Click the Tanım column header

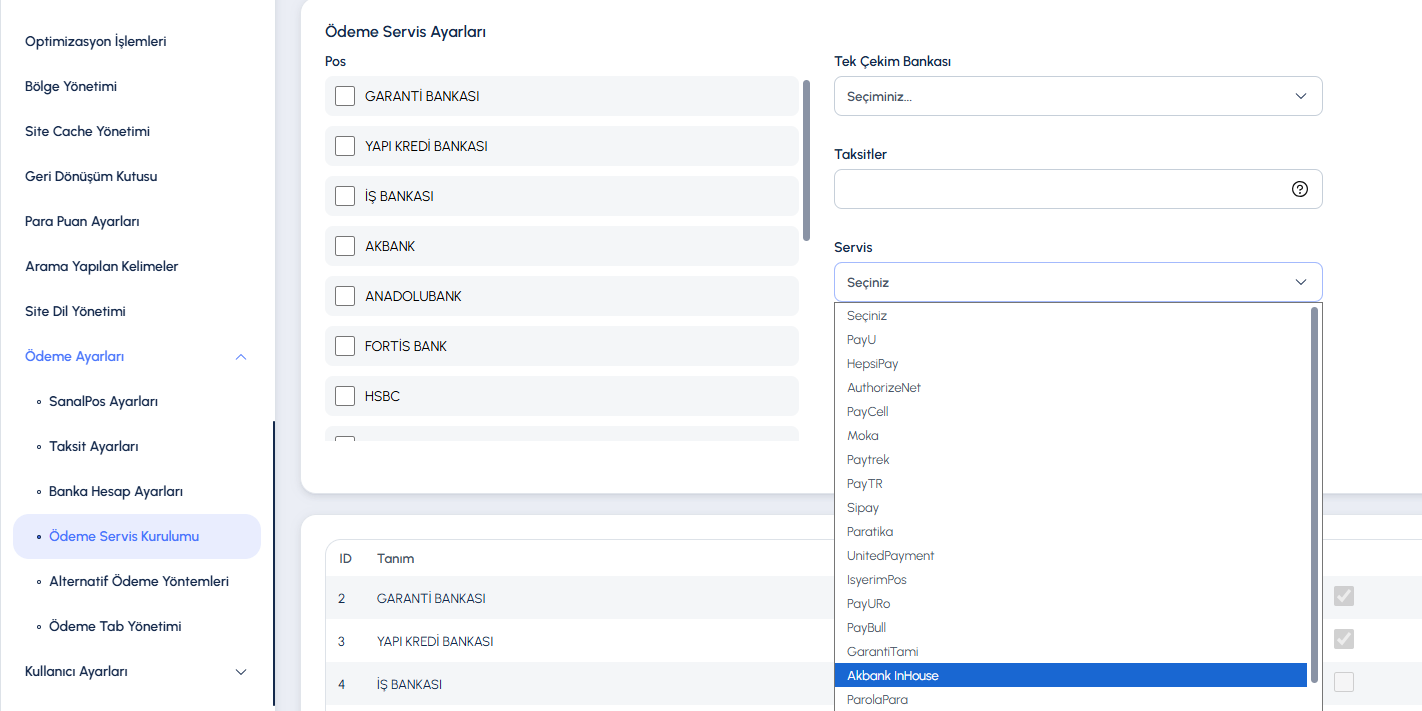pos(395,558)
